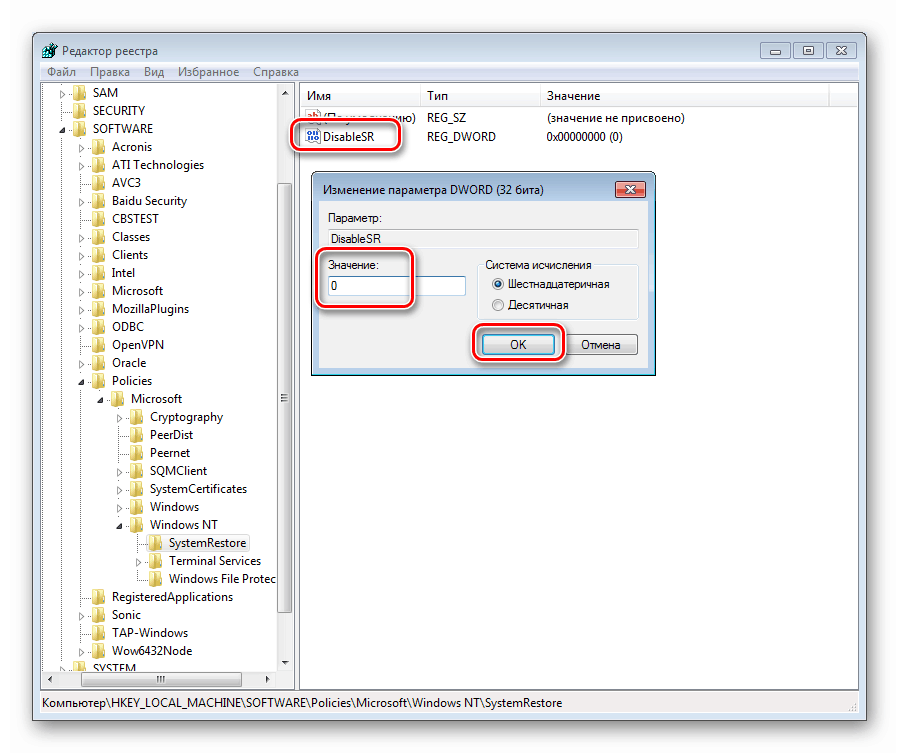899x753 pixels.
Task: Select the Шестнадцатеричная radio button
Action: (x=498, y=284)
